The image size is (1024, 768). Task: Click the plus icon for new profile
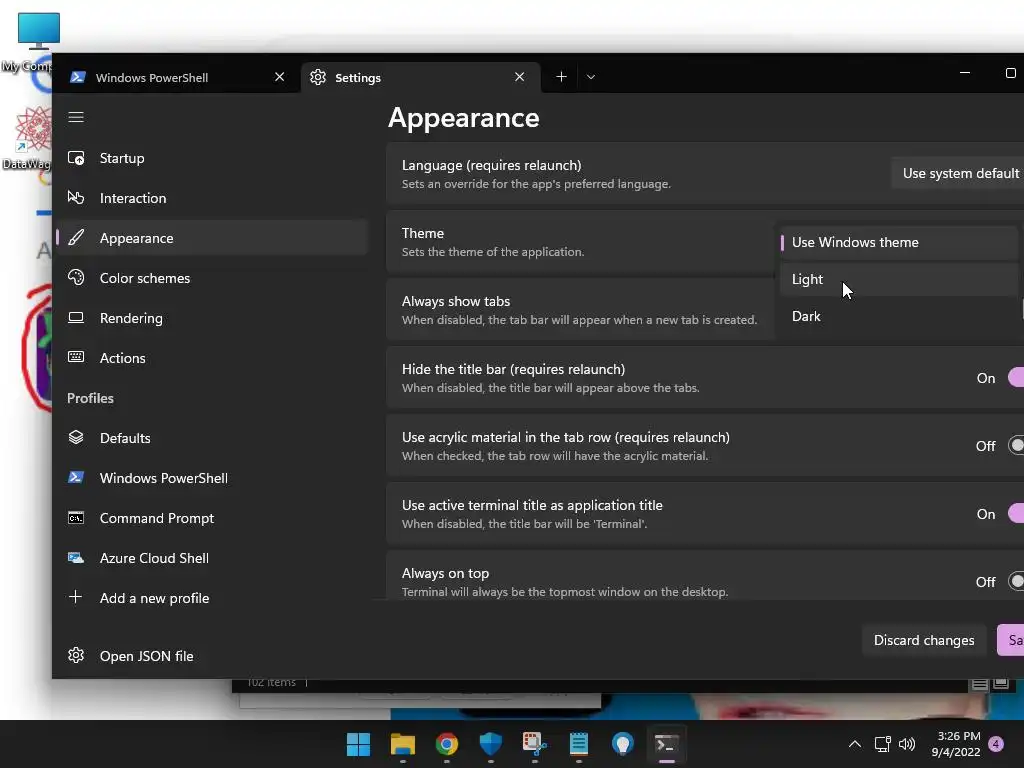[x=76, y=597]
